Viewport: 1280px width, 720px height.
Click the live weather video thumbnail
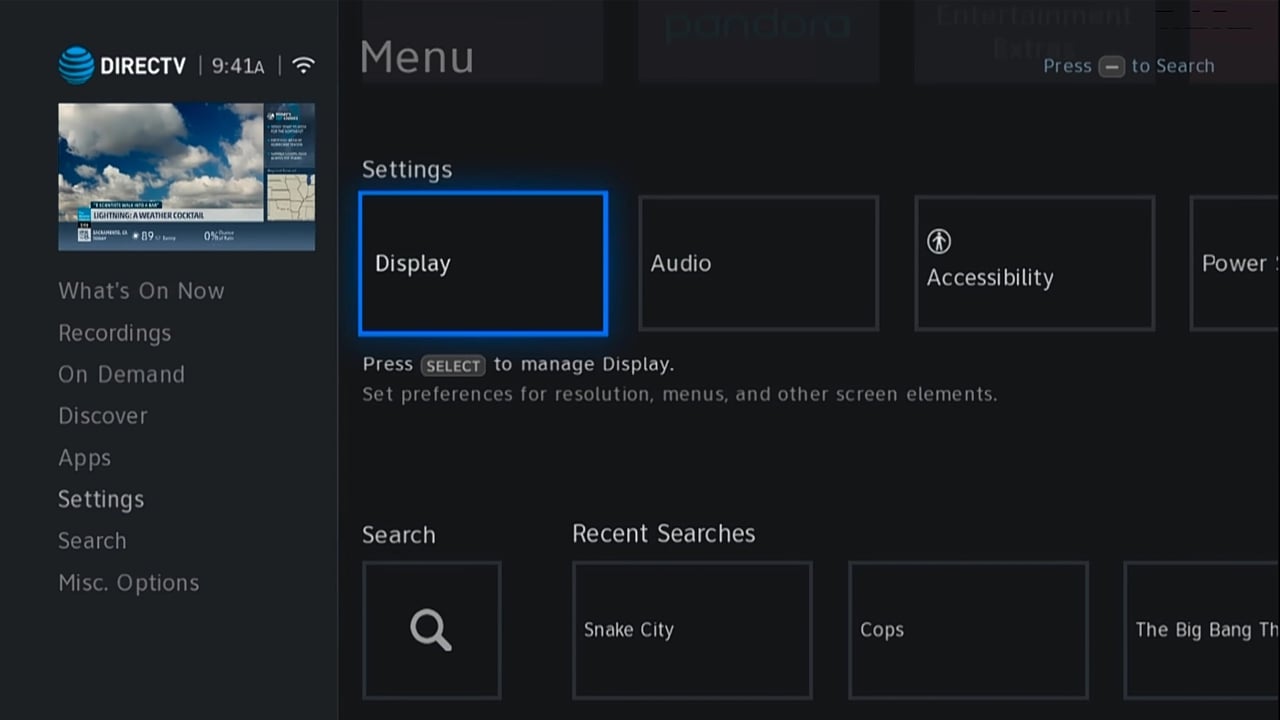(x=186, y=176)
